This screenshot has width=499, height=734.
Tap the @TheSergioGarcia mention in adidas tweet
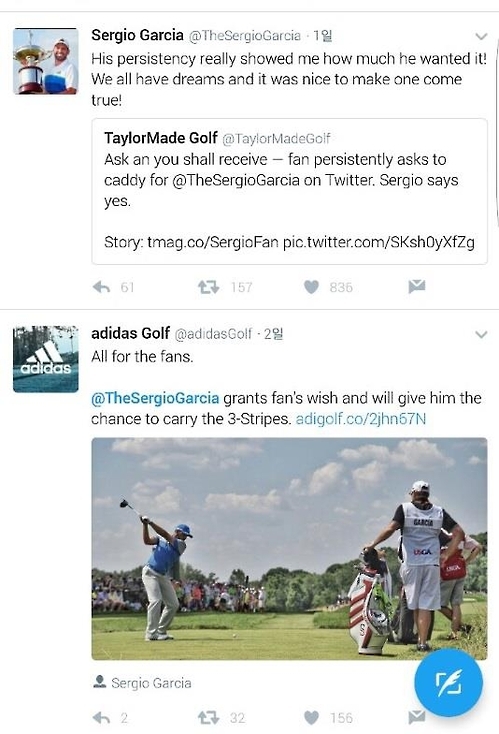155,398
